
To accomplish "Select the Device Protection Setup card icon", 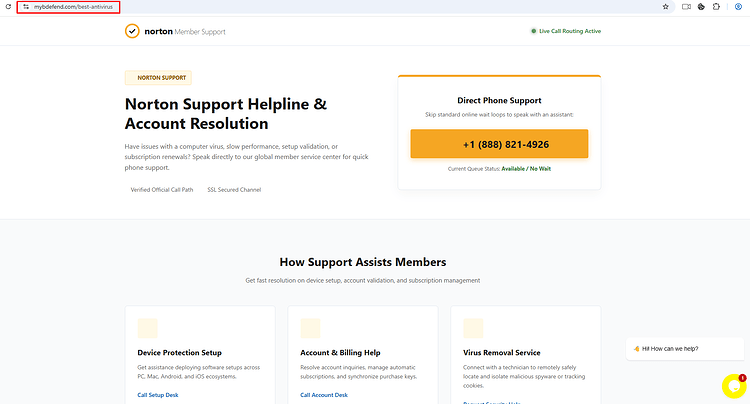I will pyautogui.click(x=147, y=328).
